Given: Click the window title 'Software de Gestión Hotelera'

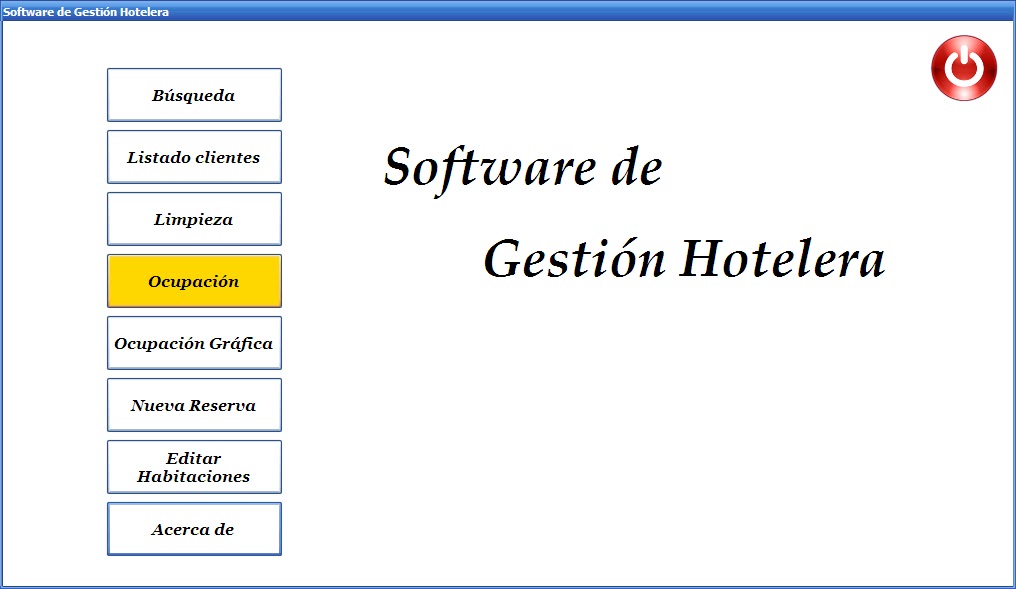Looking at the screenshot, I should (86, 12).
